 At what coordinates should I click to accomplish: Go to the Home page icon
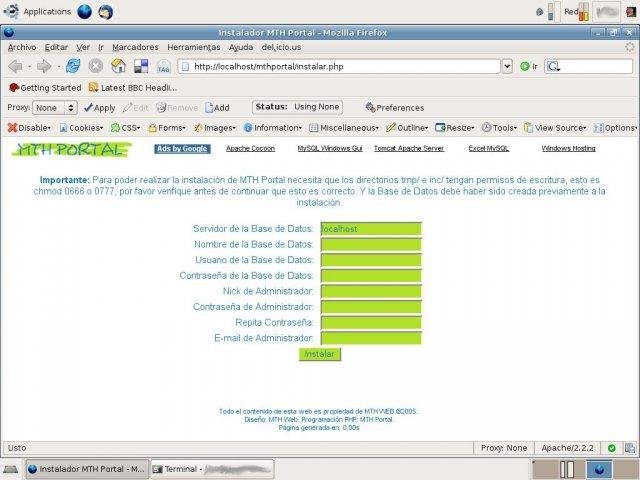coord(118,66)
